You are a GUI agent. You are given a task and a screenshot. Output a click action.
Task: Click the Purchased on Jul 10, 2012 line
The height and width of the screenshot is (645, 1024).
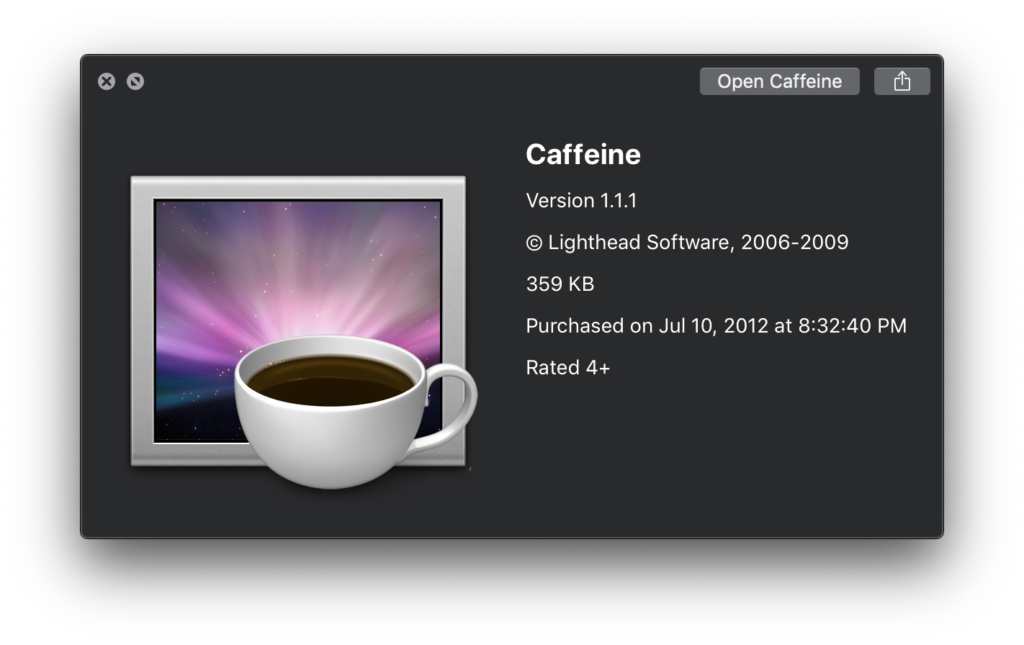716,326
